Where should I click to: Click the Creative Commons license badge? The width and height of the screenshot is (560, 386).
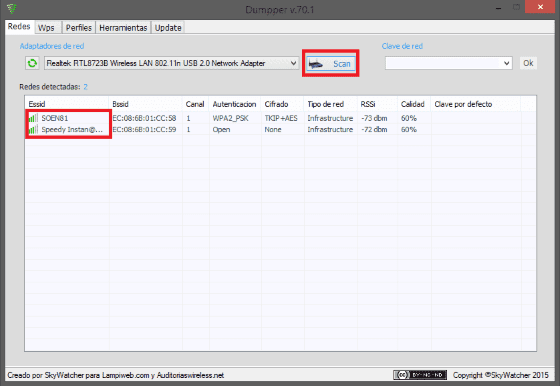[x=420, y=375]
